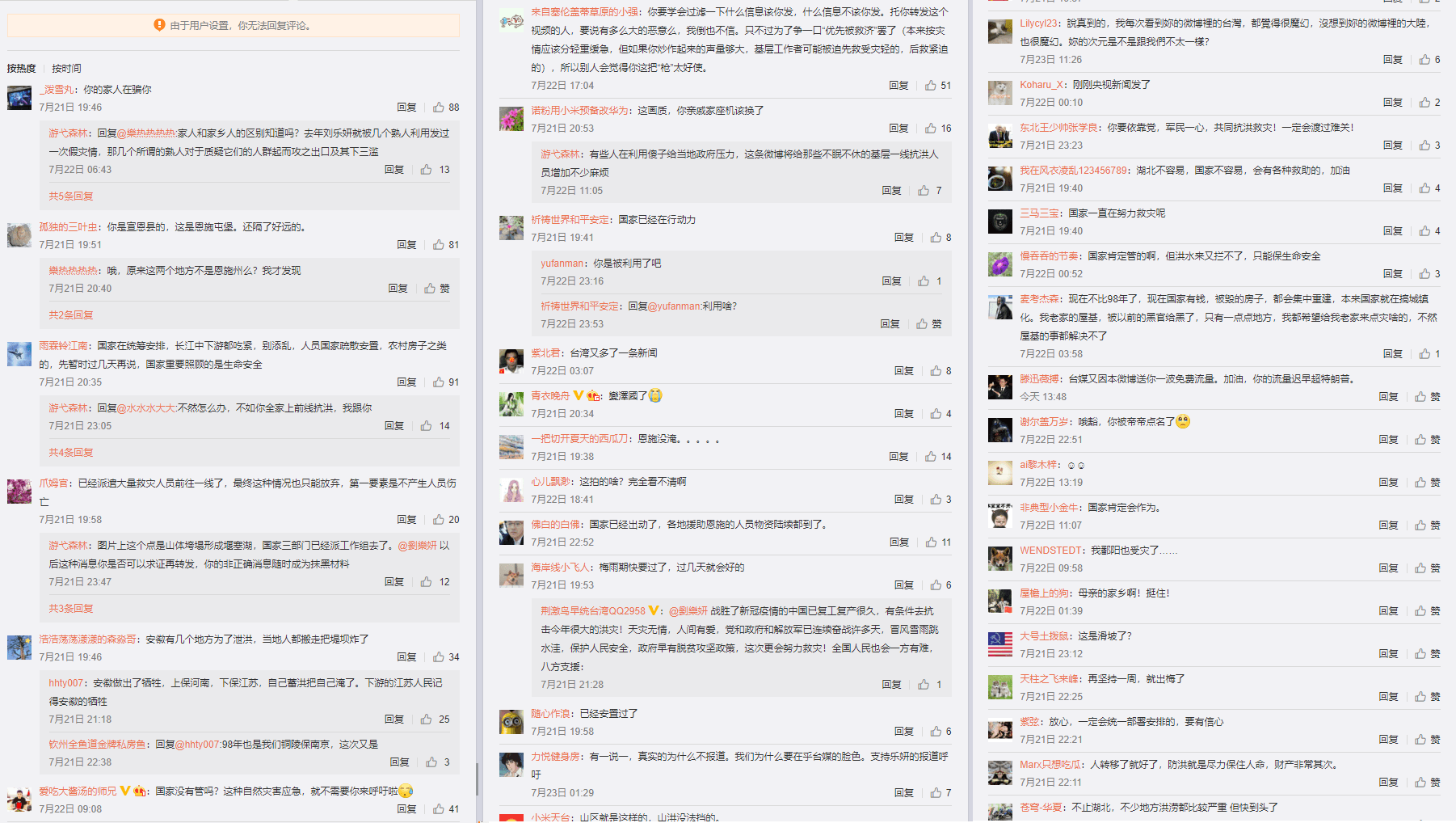This screenshot has height=823, width=1456.
Task: Like the Lilycyl23 comment with 6 likes
Action: [x=1424, y=59]
